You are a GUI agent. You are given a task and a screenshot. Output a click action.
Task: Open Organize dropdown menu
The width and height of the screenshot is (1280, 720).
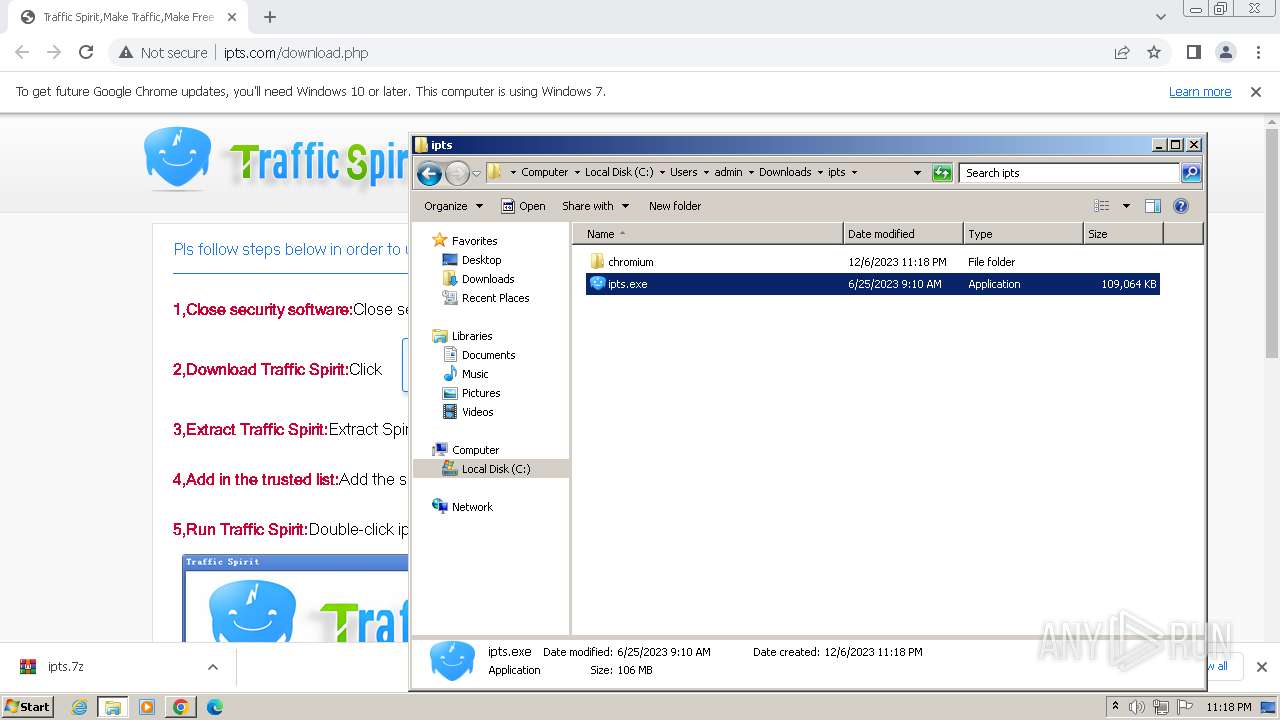[x=453, y=206]
